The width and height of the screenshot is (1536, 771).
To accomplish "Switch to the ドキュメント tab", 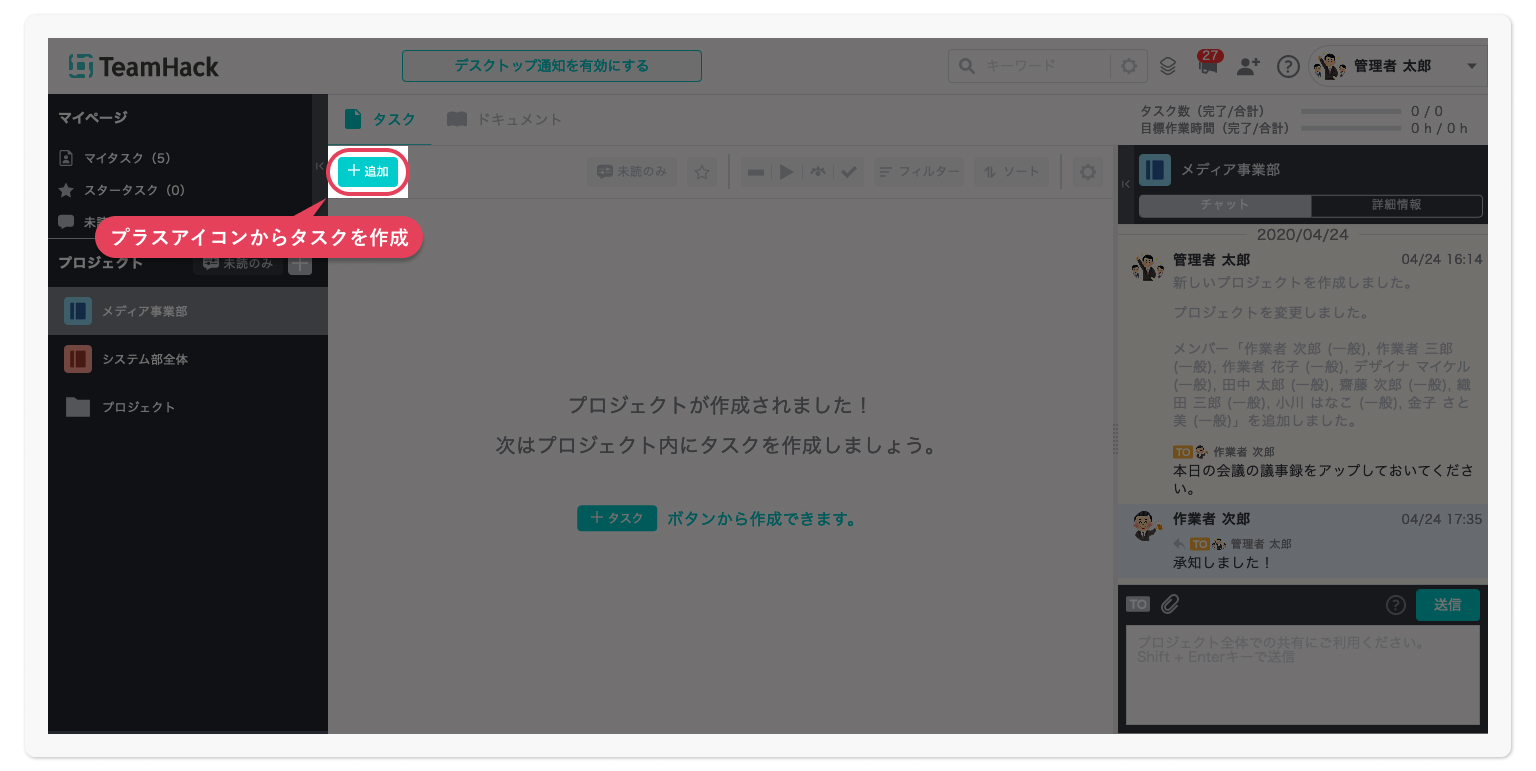I will tap(504, 119).
